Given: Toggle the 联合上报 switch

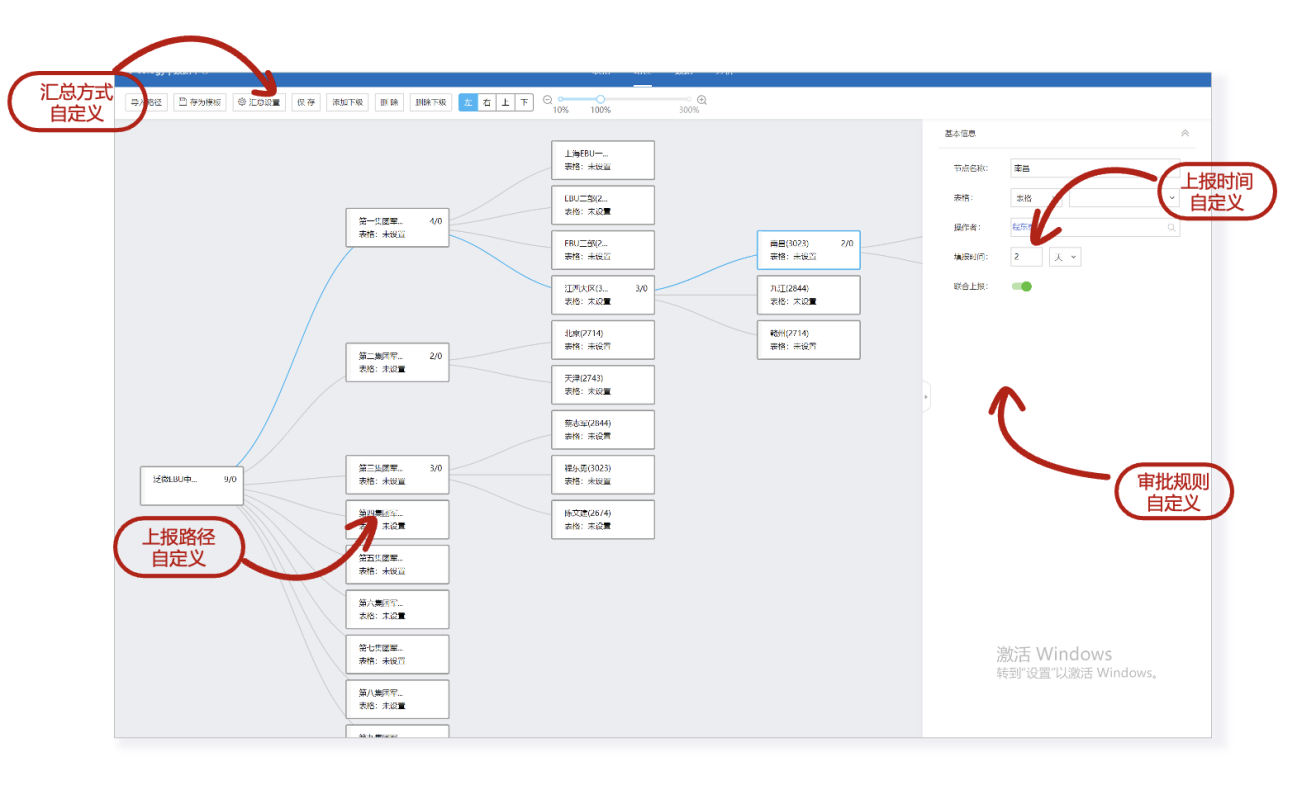Looking at the screenshot, I should pos(1021,287).
